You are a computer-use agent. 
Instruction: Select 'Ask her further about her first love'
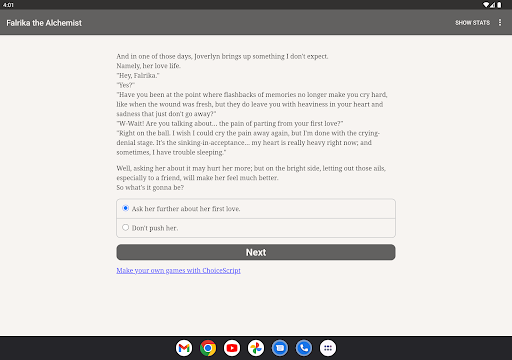[x=256, y=209]
